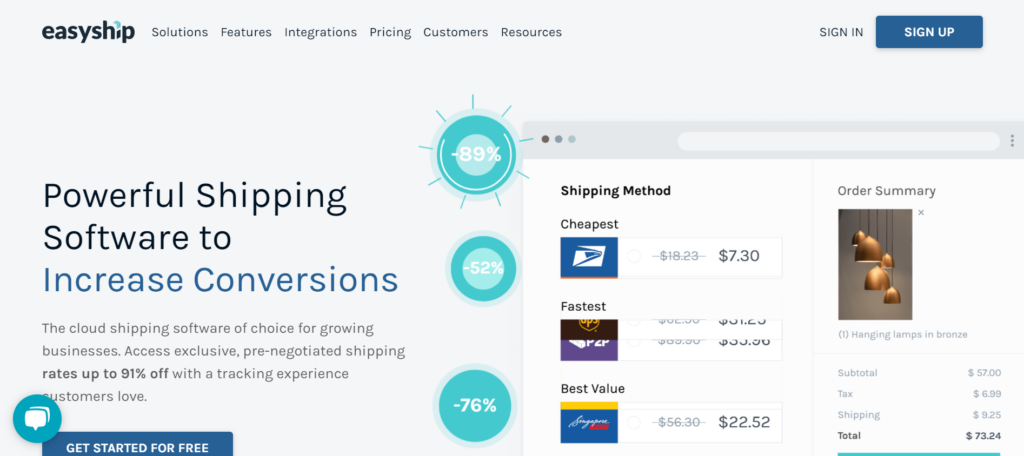Screen dimensions: 1024x456
Task: Click the USPS carrier logo under Cheapest
Action: pos(589,257)
